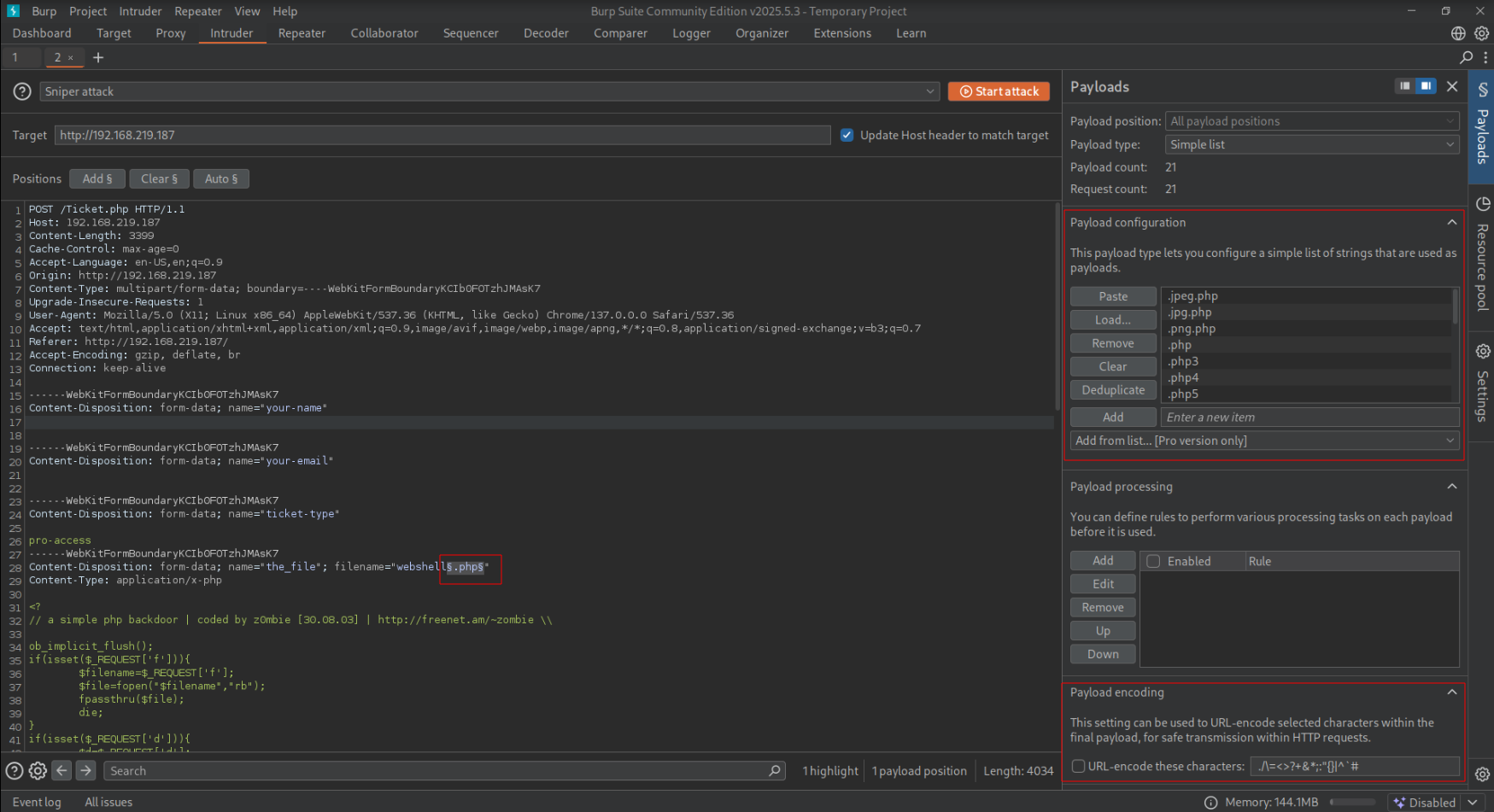
Task: Close the Payloads side panel
Action: click(x=1452, y=86)
